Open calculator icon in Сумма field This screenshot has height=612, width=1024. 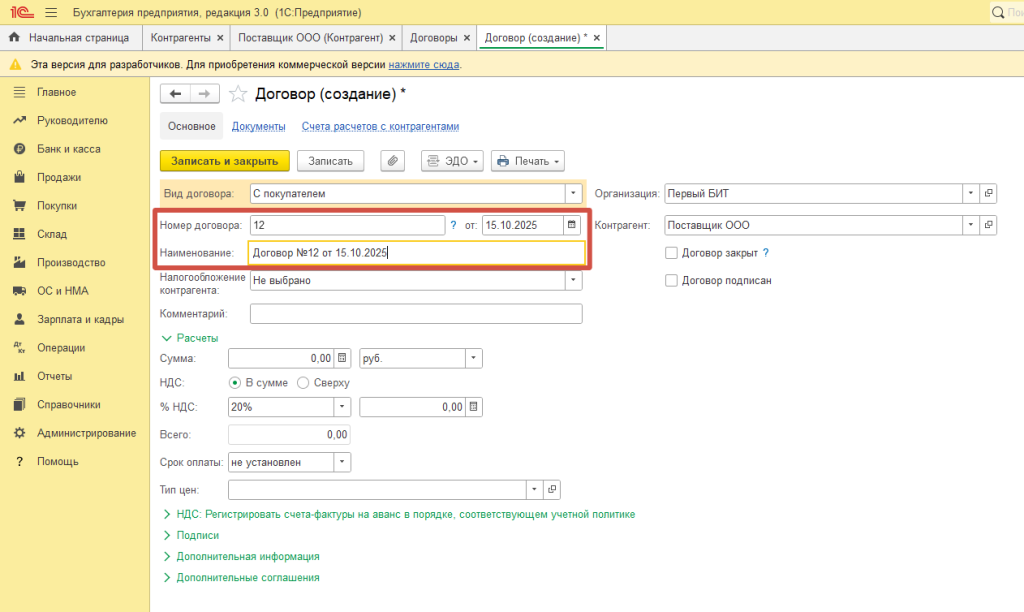click(342, 358)
